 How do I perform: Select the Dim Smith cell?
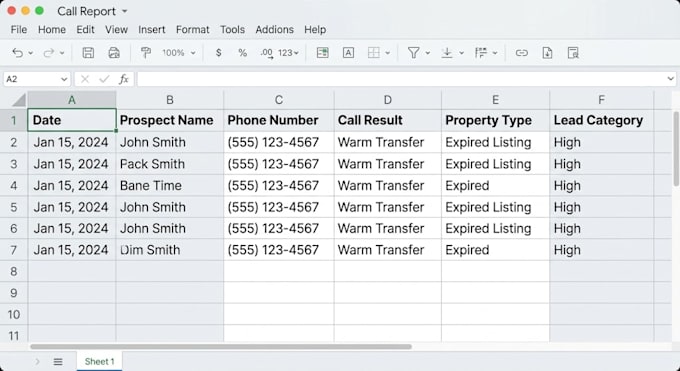tap(170, 250)
